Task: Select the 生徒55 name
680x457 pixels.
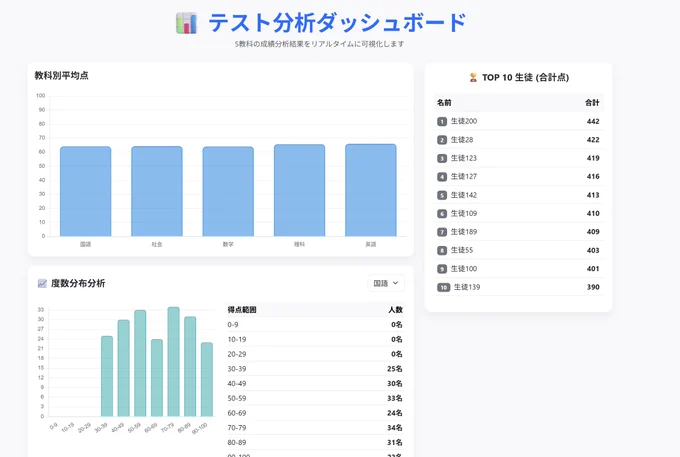Action: (462, 250)
